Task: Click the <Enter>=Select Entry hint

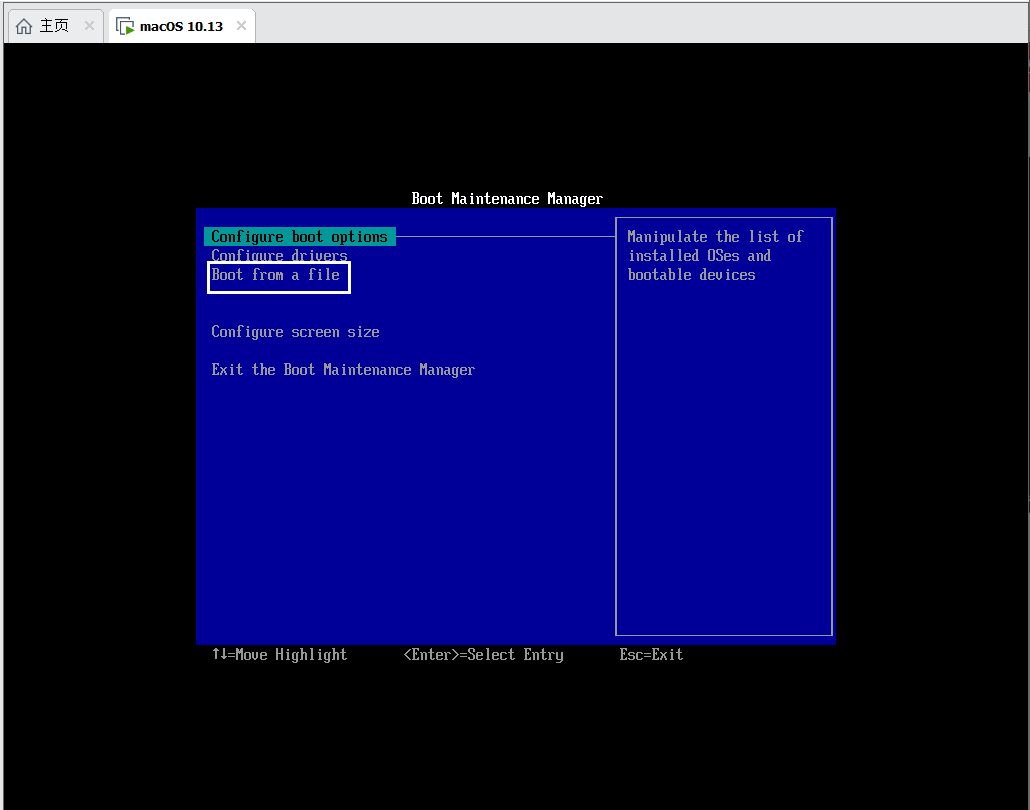Action: coord(483,654)
